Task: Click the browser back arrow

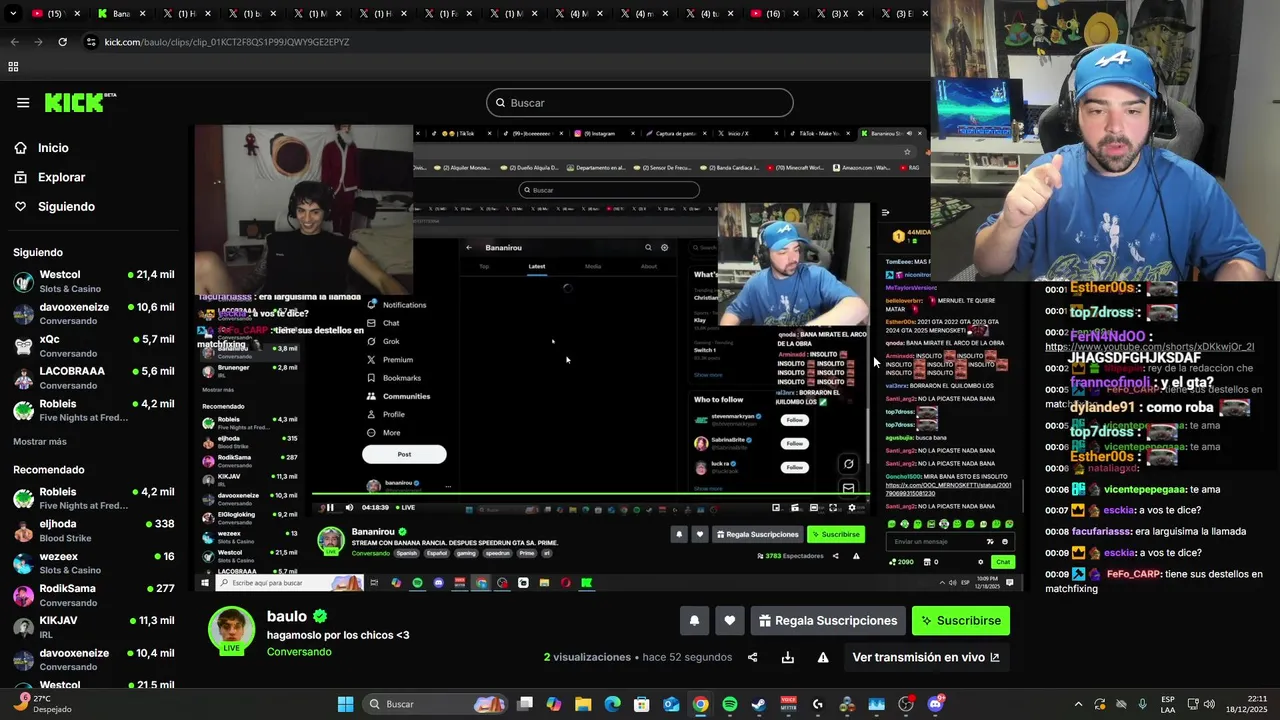Action: (x=14, y=42)
